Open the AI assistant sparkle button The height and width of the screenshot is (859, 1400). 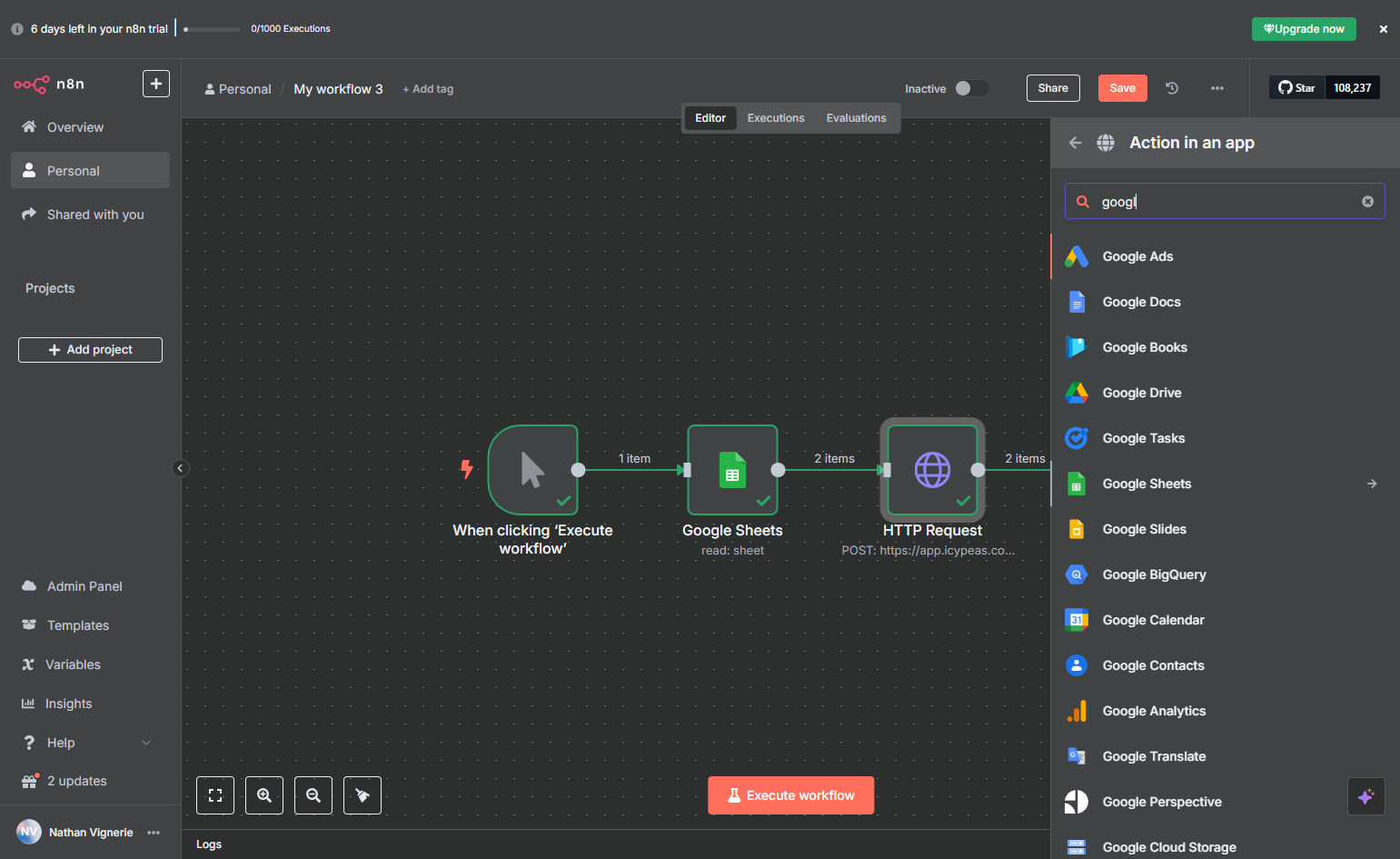[1365, 796]
